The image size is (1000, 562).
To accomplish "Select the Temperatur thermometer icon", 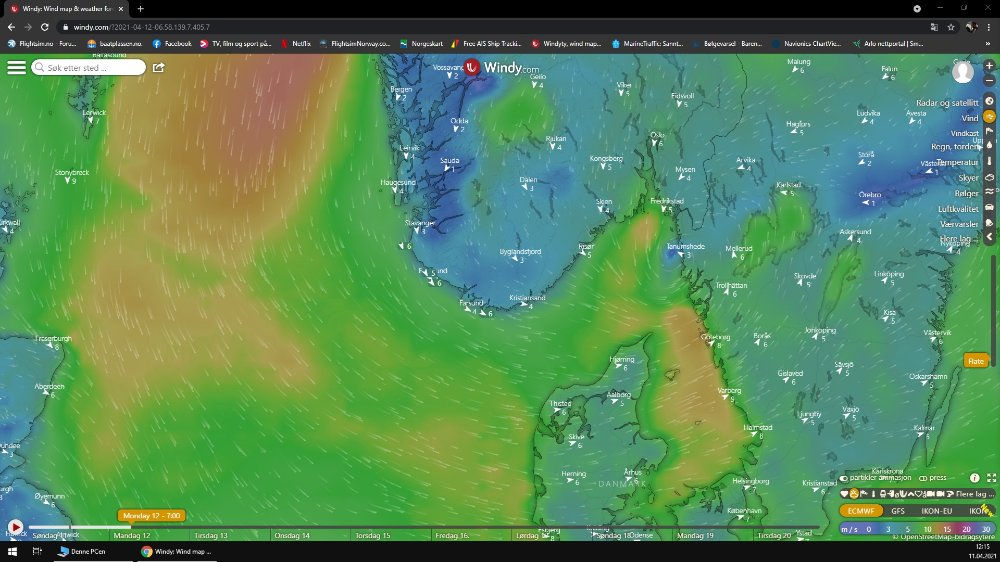I will [x=989, y=161].
